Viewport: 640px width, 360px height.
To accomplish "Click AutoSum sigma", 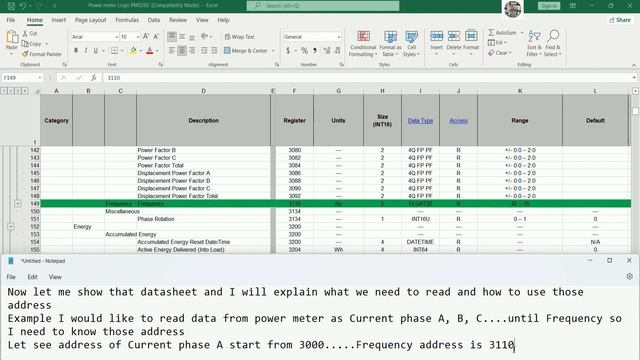I will click(x=502, y=32).
